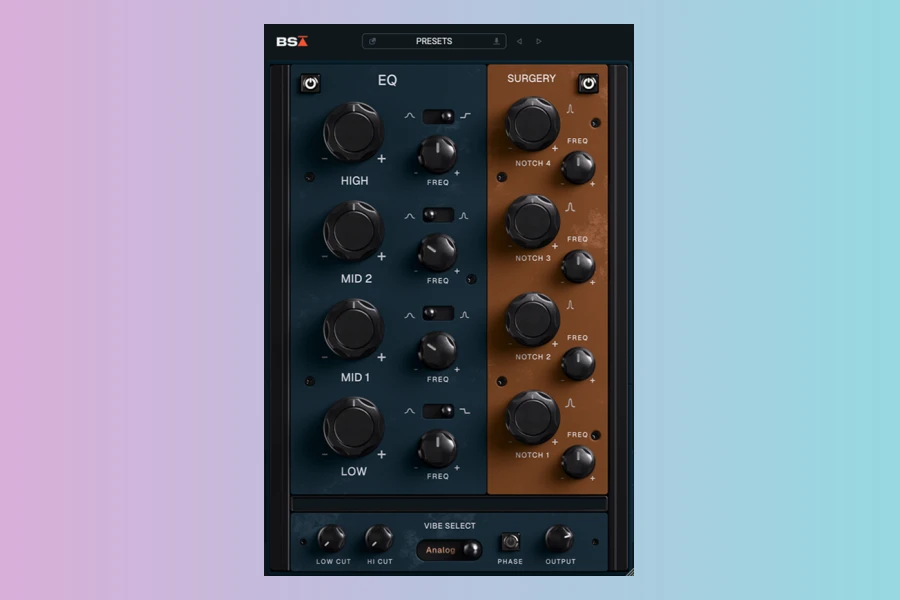Click the Output knob
The height and width of the screenshot is (600, 900).
559,540
